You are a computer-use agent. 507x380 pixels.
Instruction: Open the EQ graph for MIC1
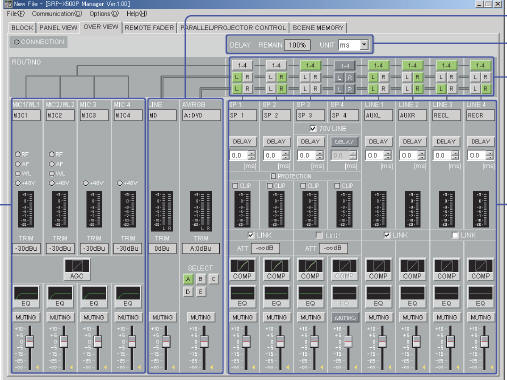tap(26, 296)
